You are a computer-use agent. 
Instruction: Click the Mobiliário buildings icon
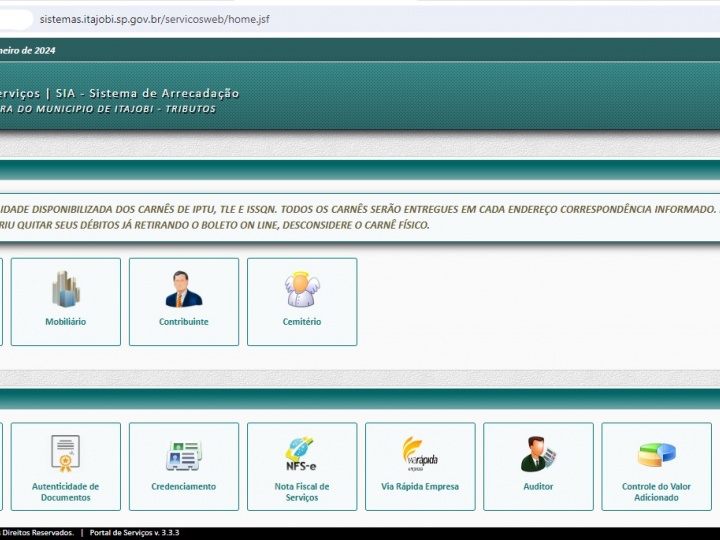pos(66,289)
